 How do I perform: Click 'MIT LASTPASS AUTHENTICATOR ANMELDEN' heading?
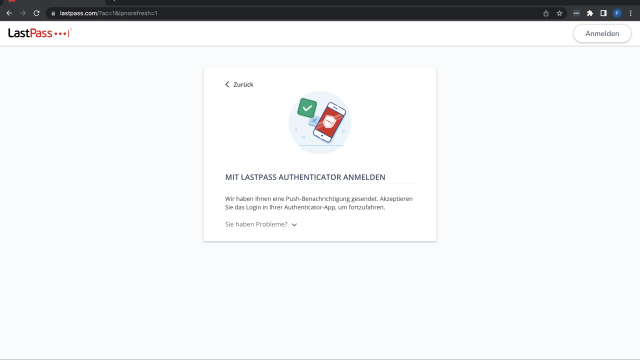point(305,177)
